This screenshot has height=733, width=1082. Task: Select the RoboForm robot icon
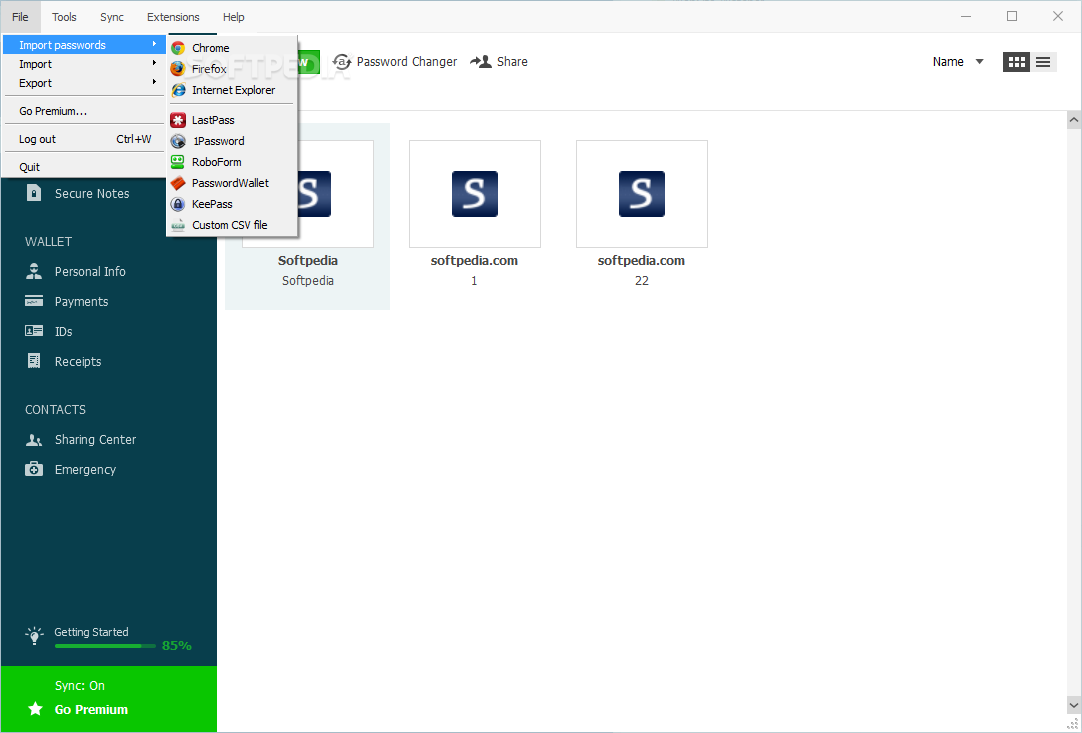(x=178, y=162)
